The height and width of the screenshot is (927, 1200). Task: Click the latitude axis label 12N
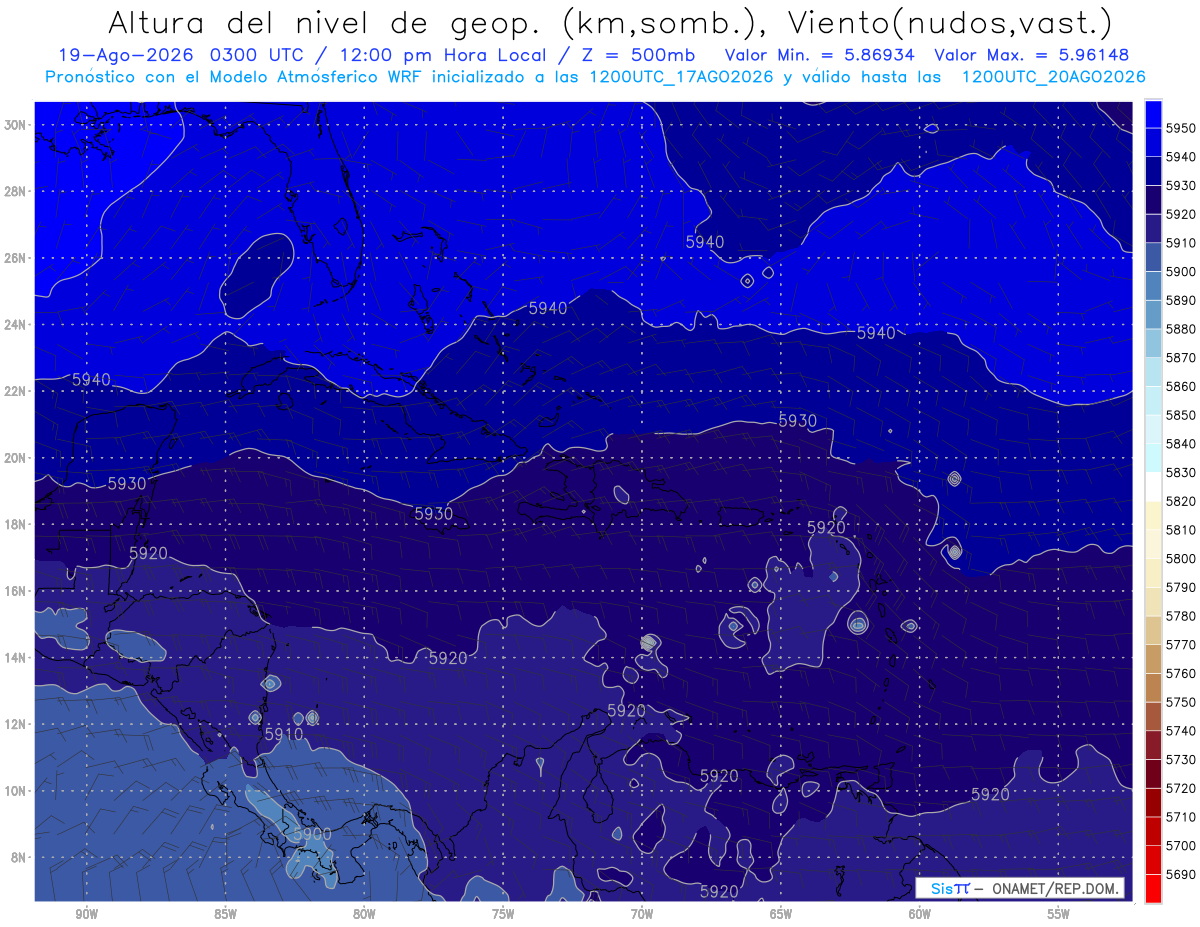17,724
